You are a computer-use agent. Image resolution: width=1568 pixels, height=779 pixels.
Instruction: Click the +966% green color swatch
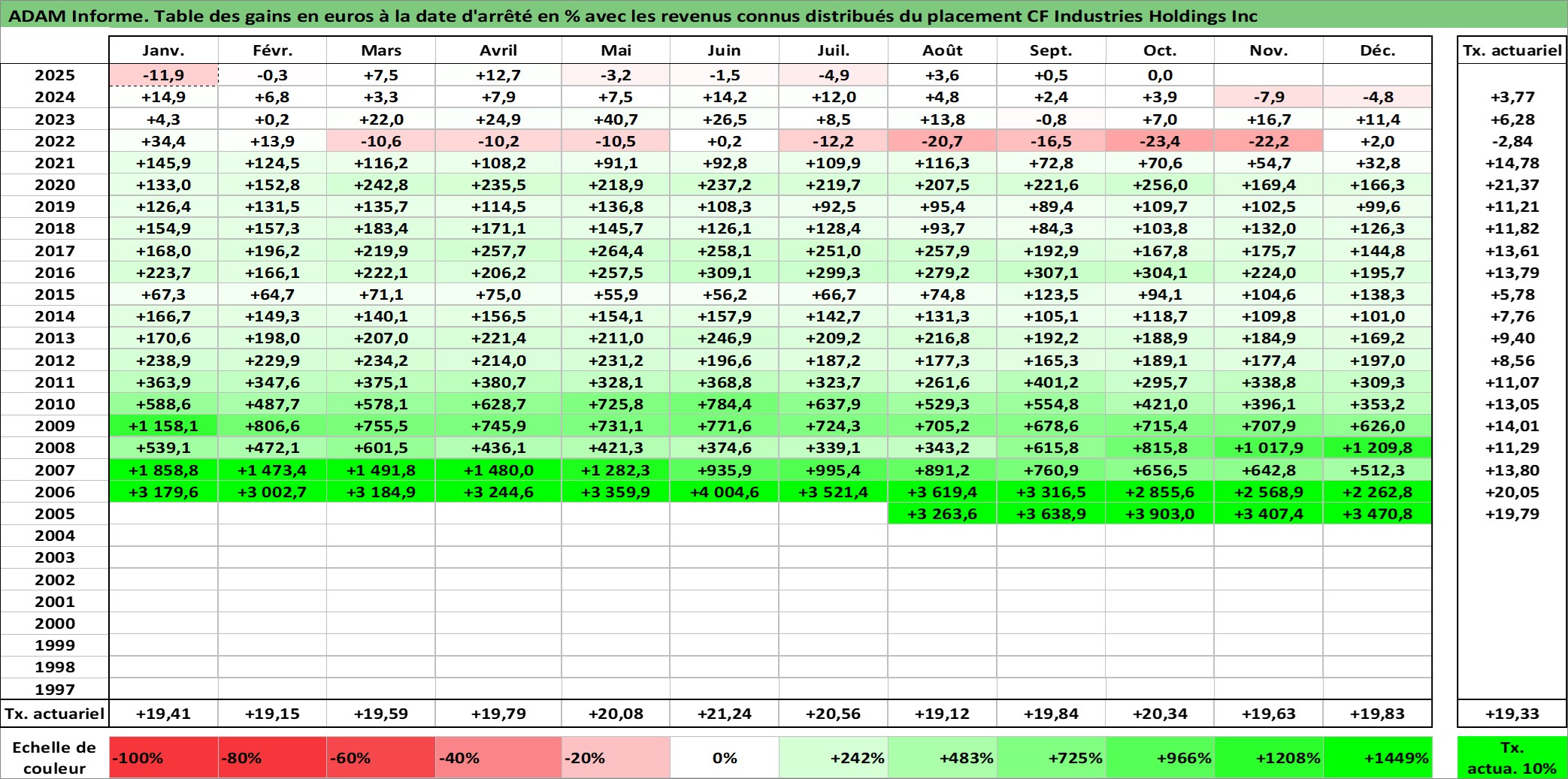pos(1160,757)
